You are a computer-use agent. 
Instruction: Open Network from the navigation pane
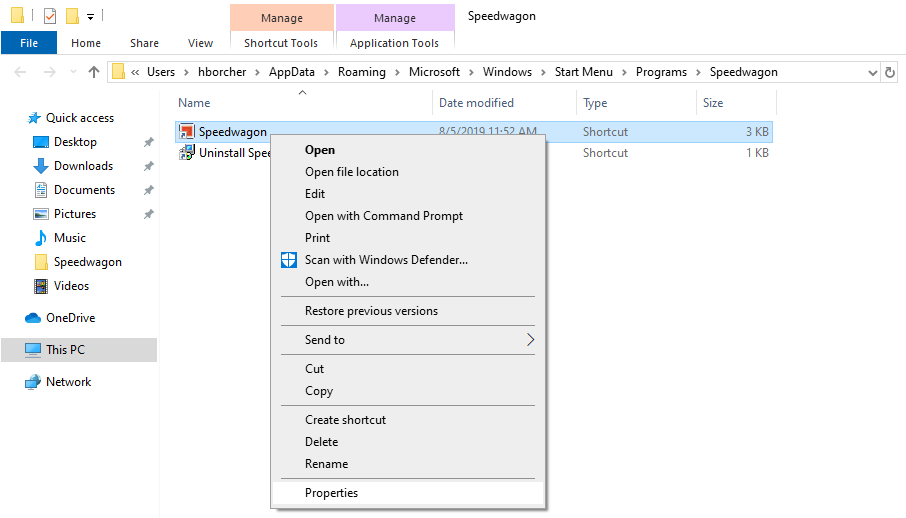coord(68,382)
